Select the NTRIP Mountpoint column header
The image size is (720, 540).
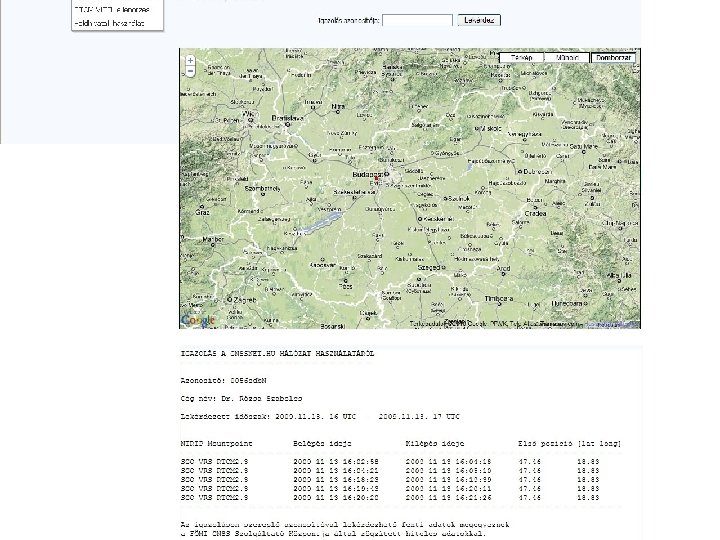pyautogui.click(x=216, y=444)
